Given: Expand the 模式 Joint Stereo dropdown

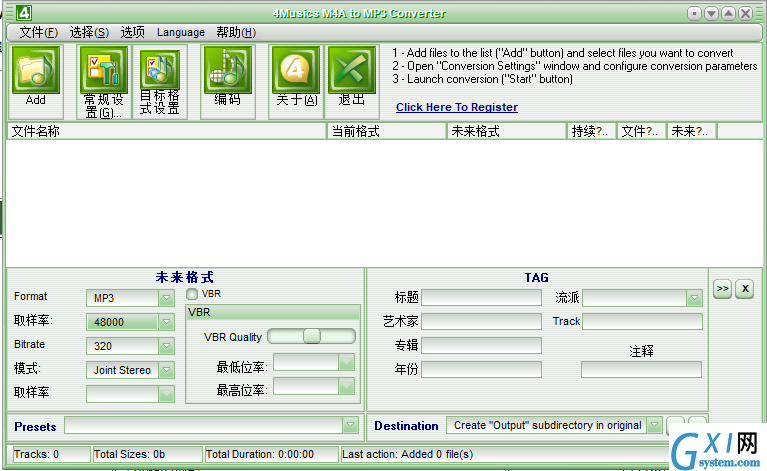Looking at the screenshot, I should (166, 370).
